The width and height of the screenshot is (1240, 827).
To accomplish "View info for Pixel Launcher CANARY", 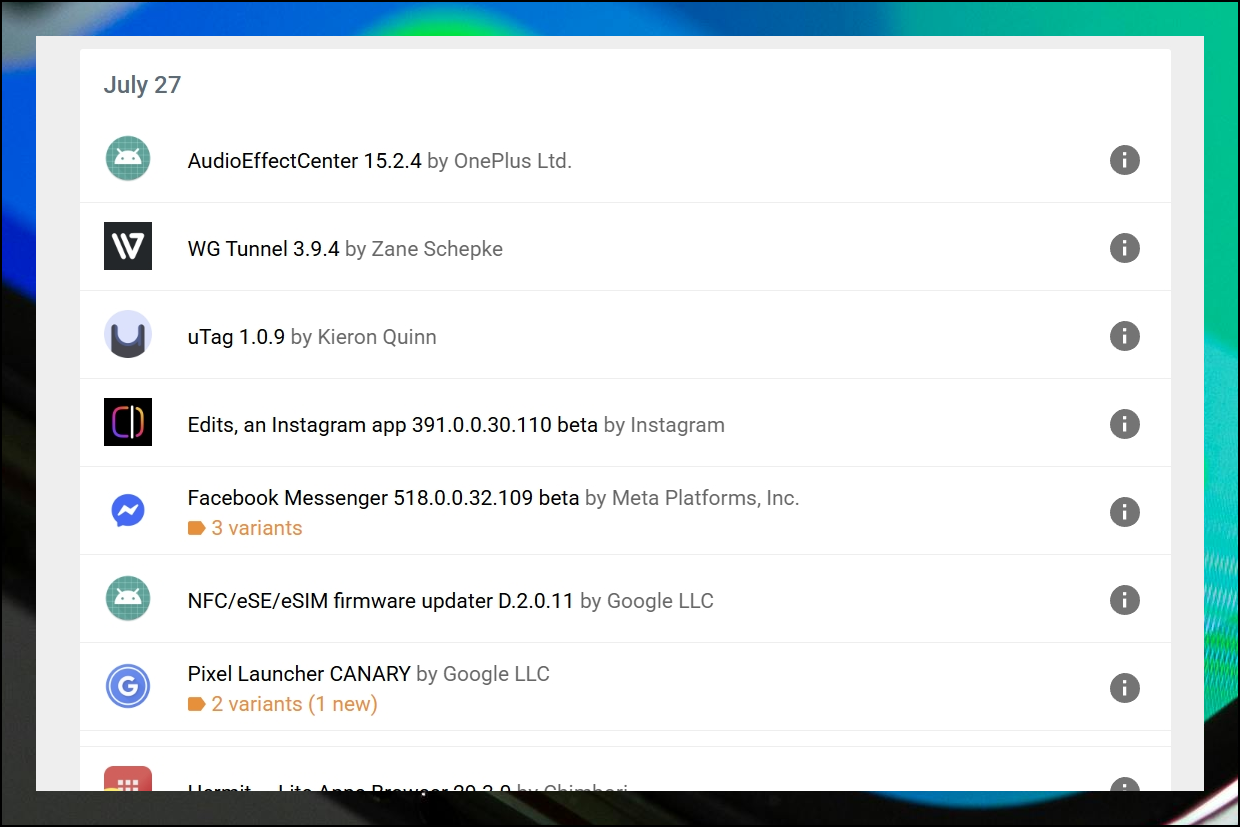I will point(1125,687).
